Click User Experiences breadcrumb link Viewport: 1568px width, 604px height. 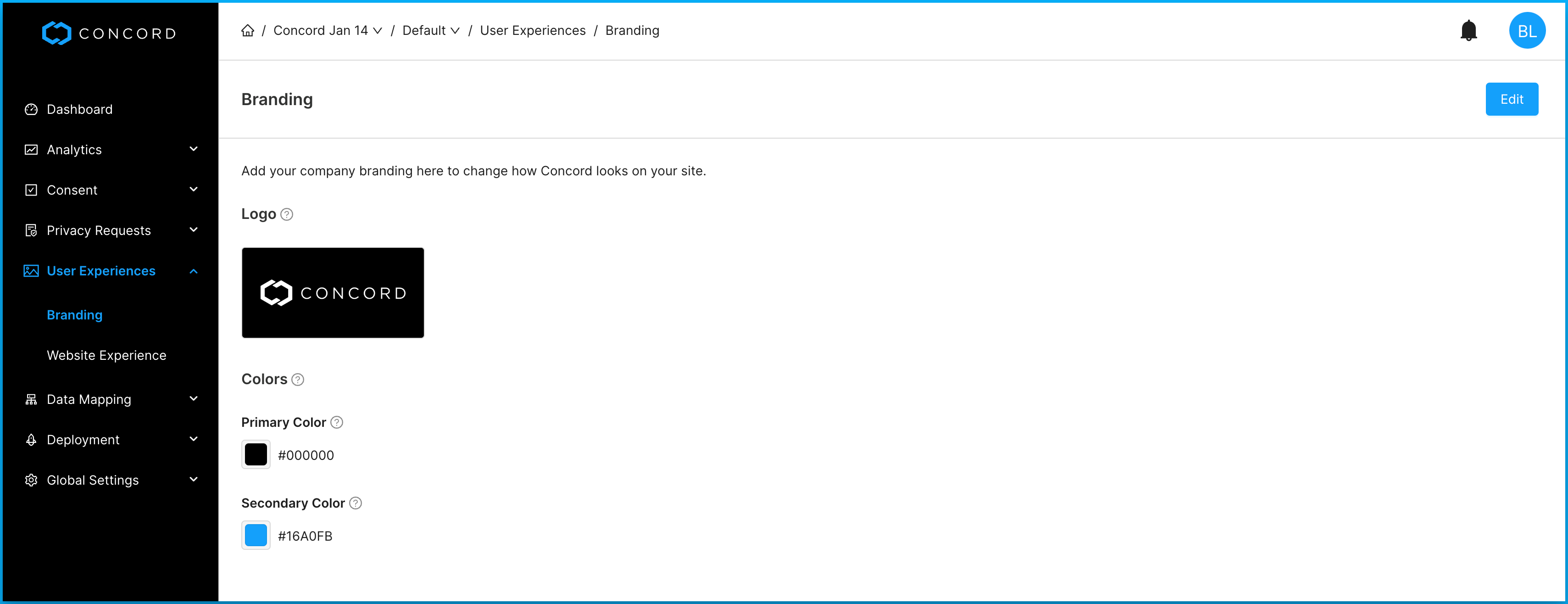(533, 30)
